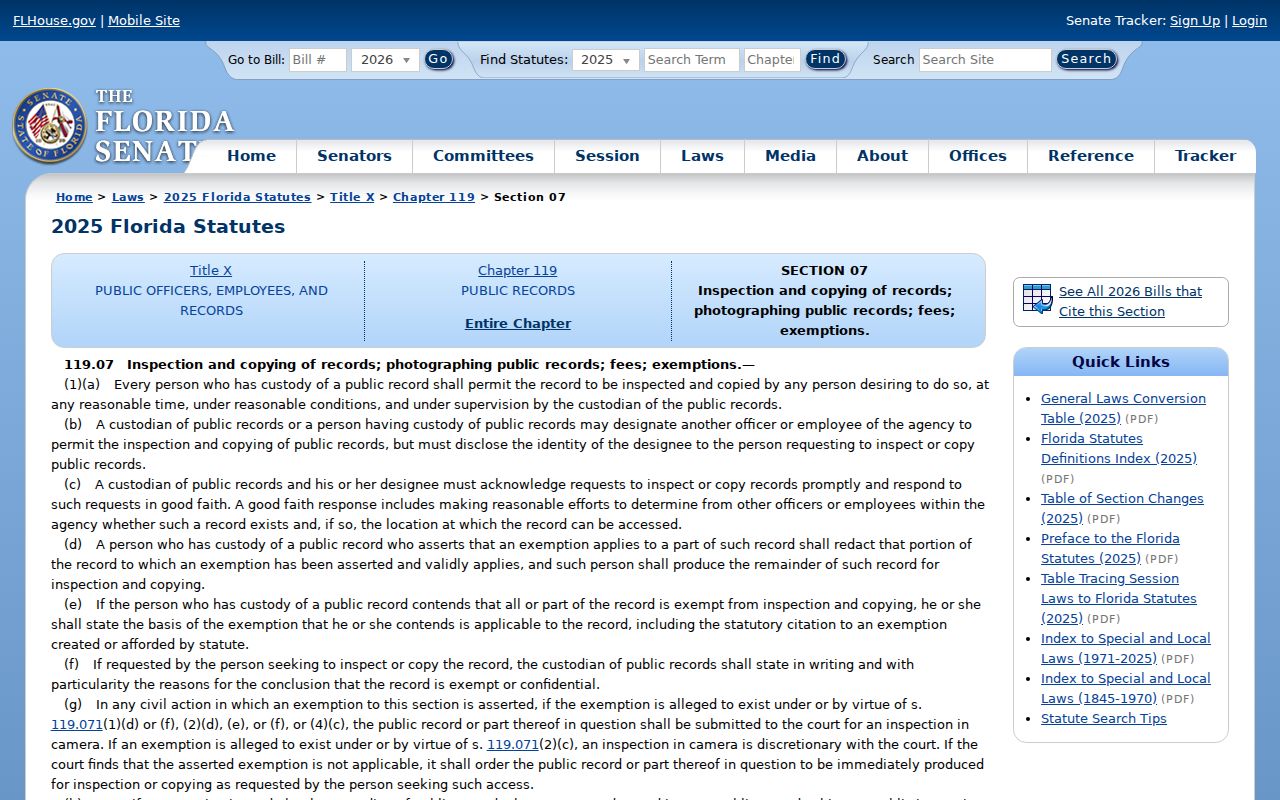Click the Chapter 119 breadcrumb link
The height and width of the screenshot is (800, 1280).
coord(434,197)
